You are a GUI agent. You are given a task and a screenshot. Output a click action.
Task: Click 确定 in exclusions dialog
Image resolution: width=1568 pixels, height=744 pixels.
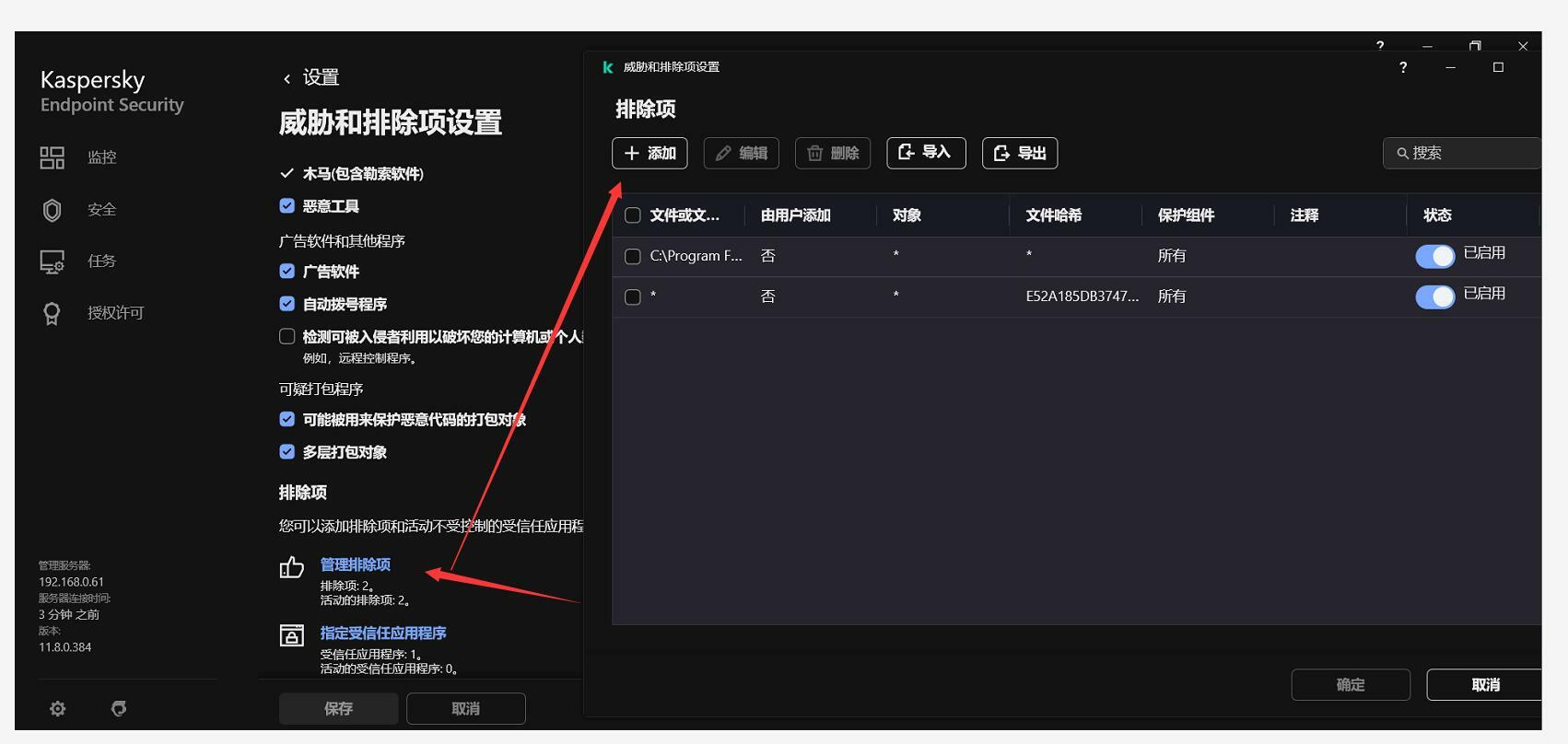click(1351, 684)
